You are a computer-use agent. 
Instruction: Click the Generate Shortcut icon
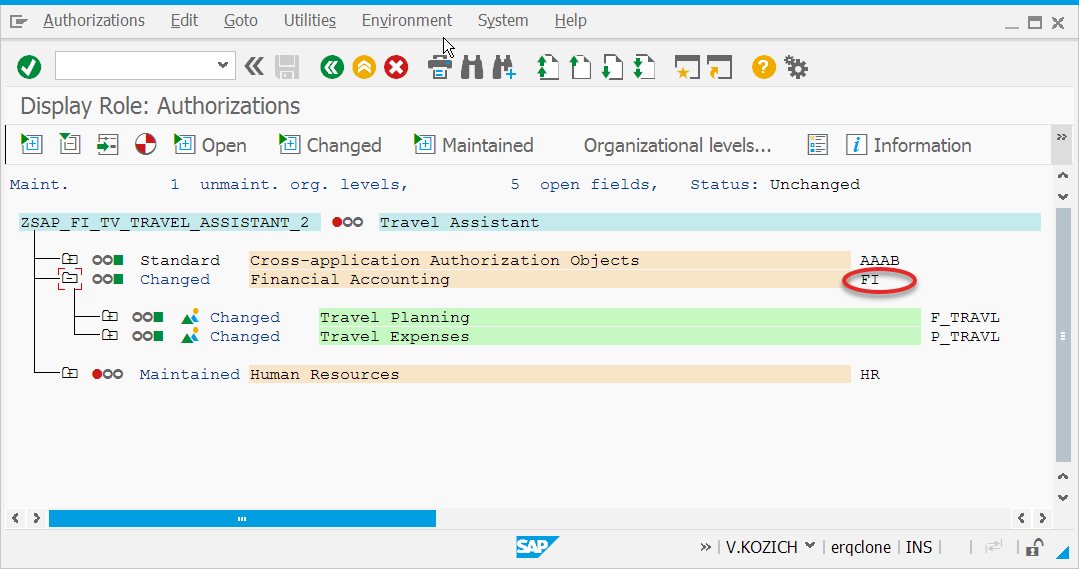(719, 67)
